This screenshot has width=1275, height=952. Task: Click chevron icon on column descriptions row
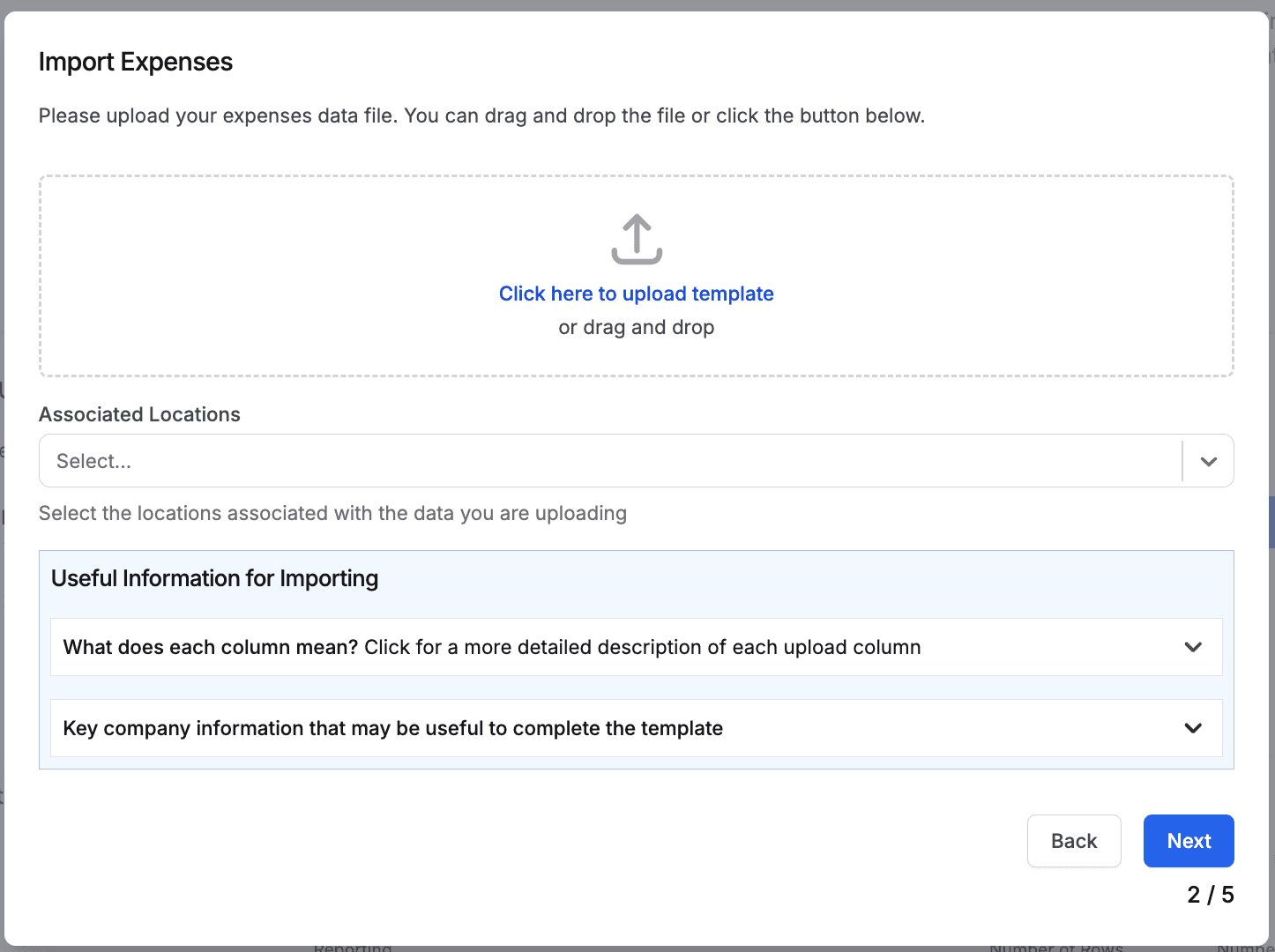(x=1193, y=647)
